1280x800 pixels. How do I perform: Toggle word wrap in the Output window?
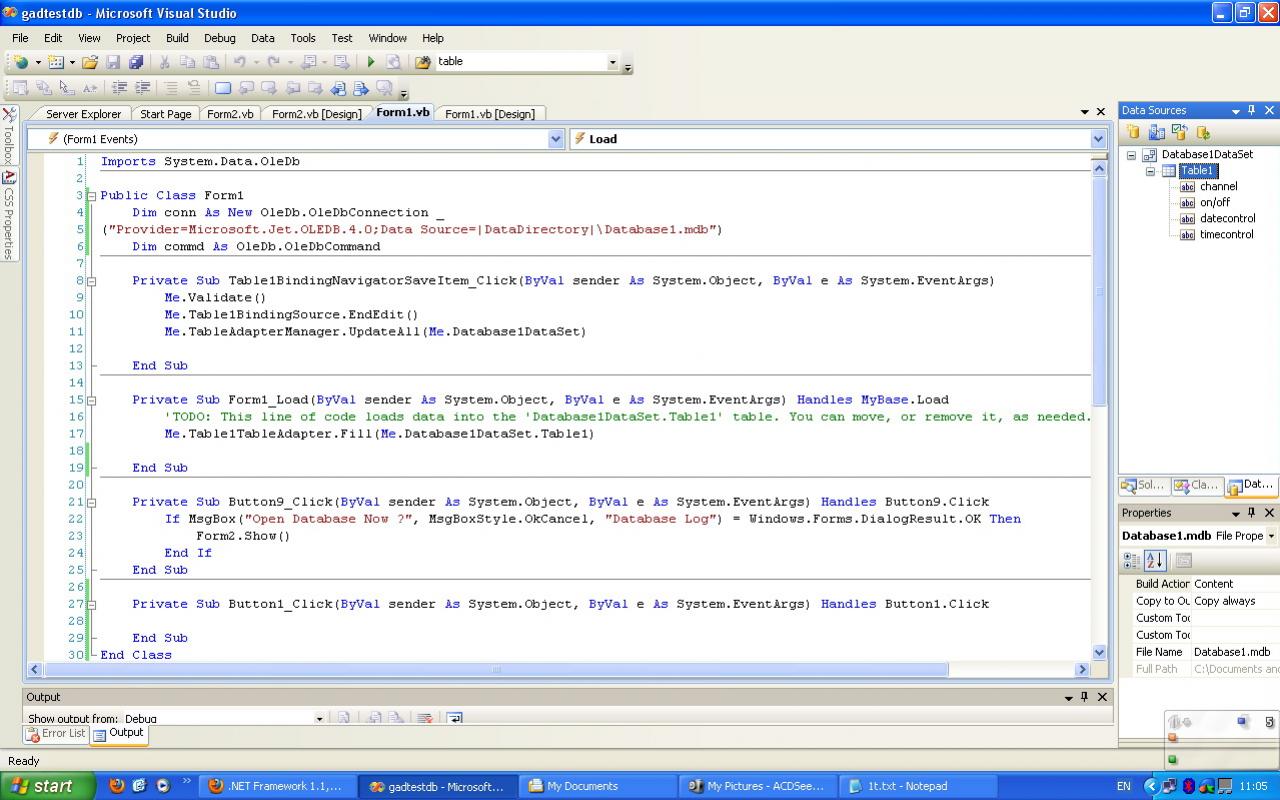pos(454,718)
